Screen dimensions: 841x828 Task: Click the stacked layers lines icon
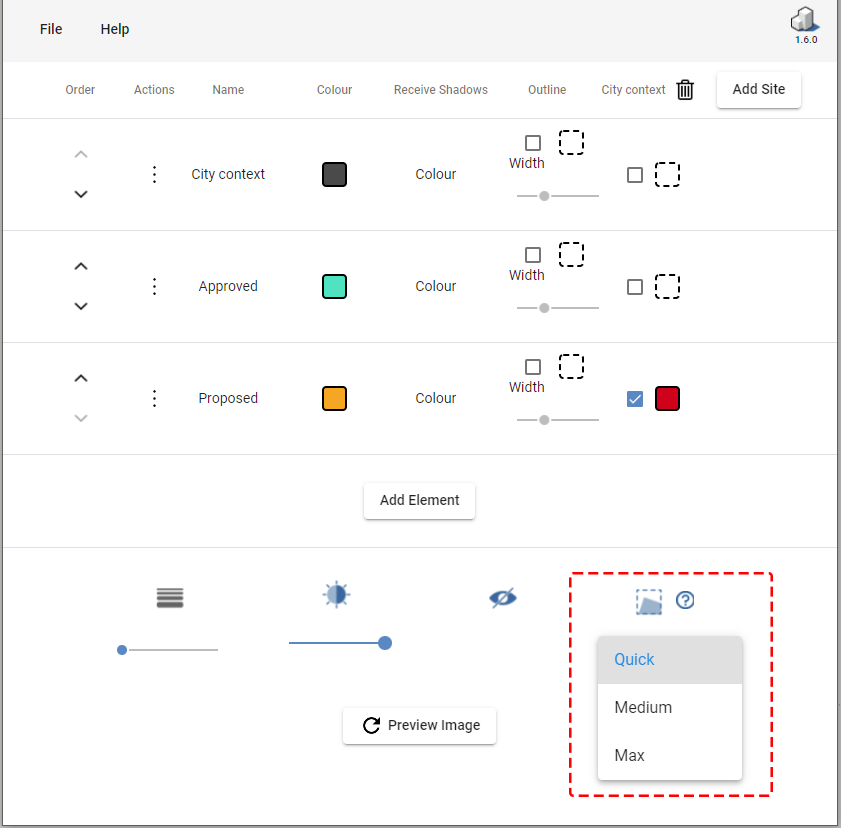170,598
